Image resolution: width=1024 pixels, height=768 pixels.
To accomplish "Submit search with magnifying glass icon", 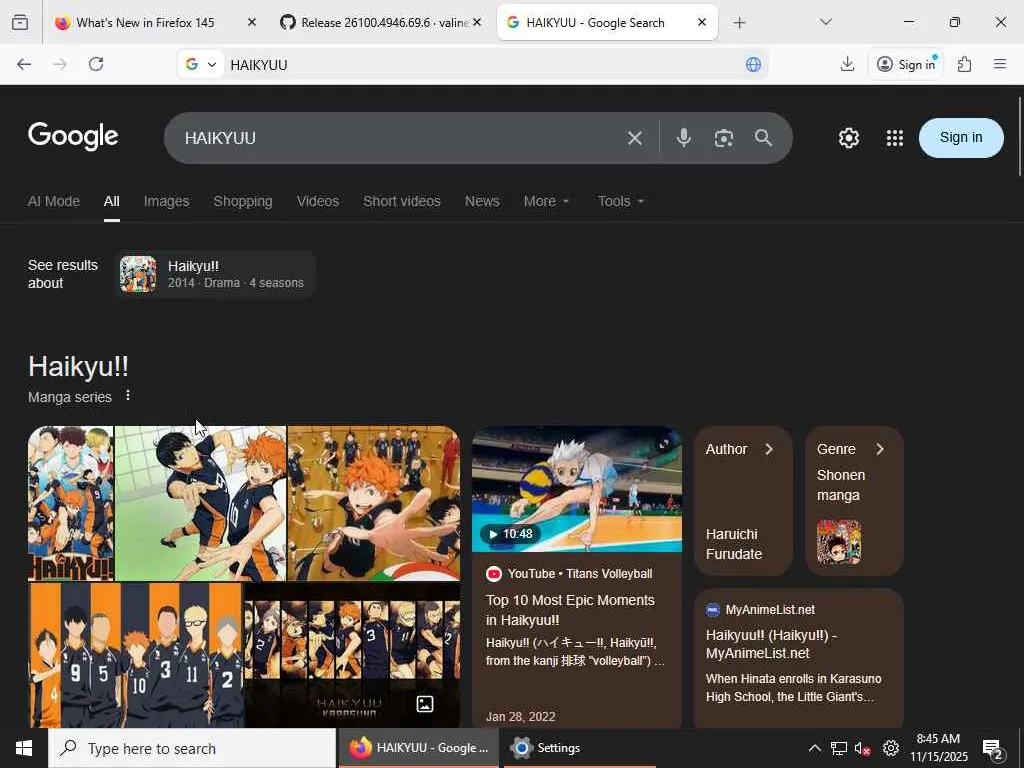I will pyautogui.click(x=763, y=138).
